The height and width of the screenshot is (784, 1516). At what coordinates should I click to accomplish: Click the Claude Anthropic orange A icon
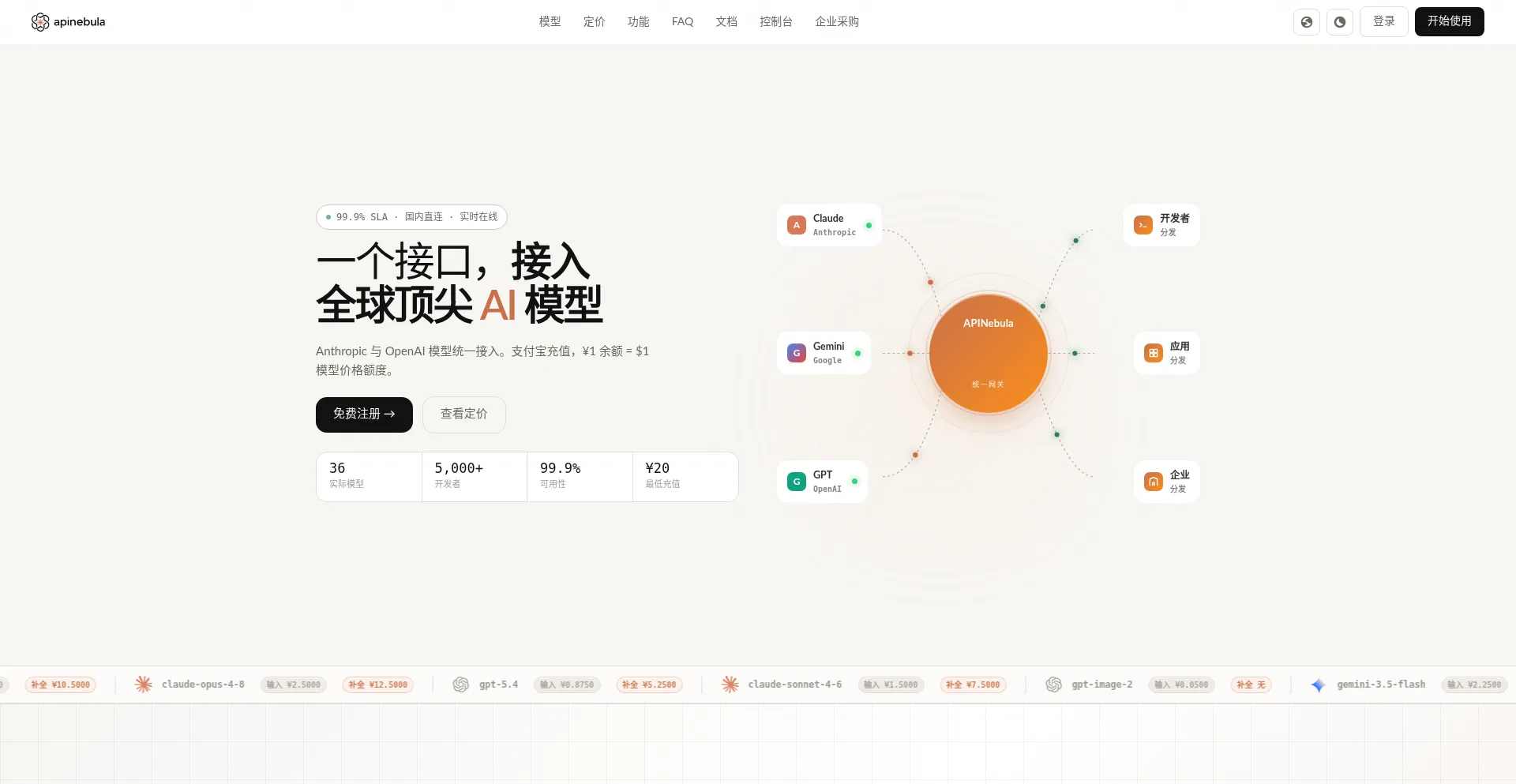pyautogui.click(x=797, y=225)
